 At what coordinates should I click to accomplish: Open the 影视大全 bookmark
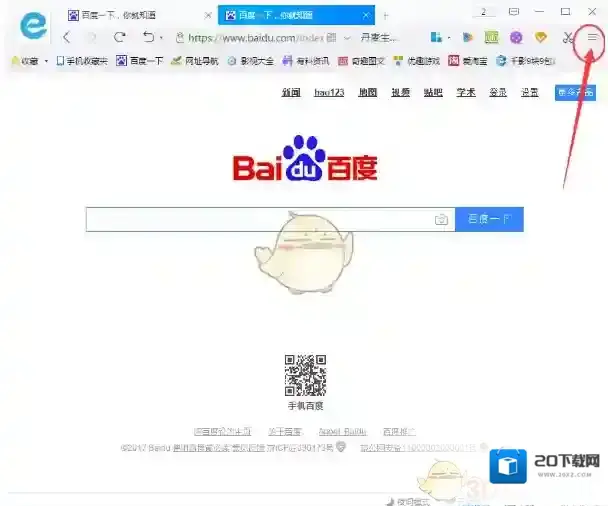point(250,61)
